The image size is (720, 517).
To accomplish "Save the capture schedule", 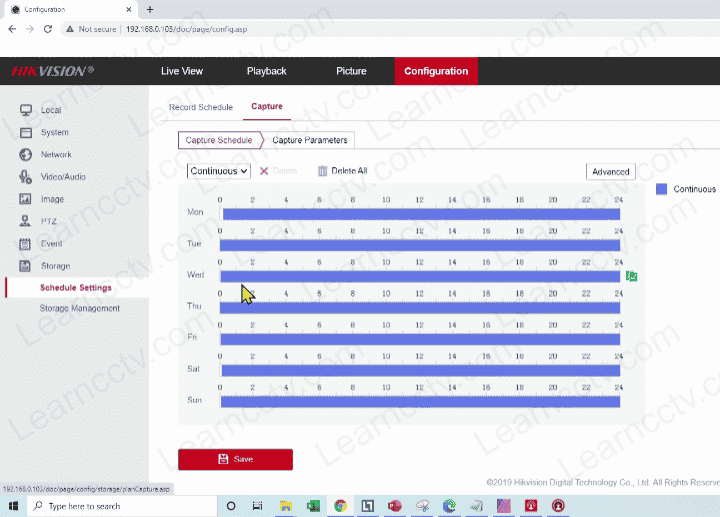I will (x=235, y=459).
